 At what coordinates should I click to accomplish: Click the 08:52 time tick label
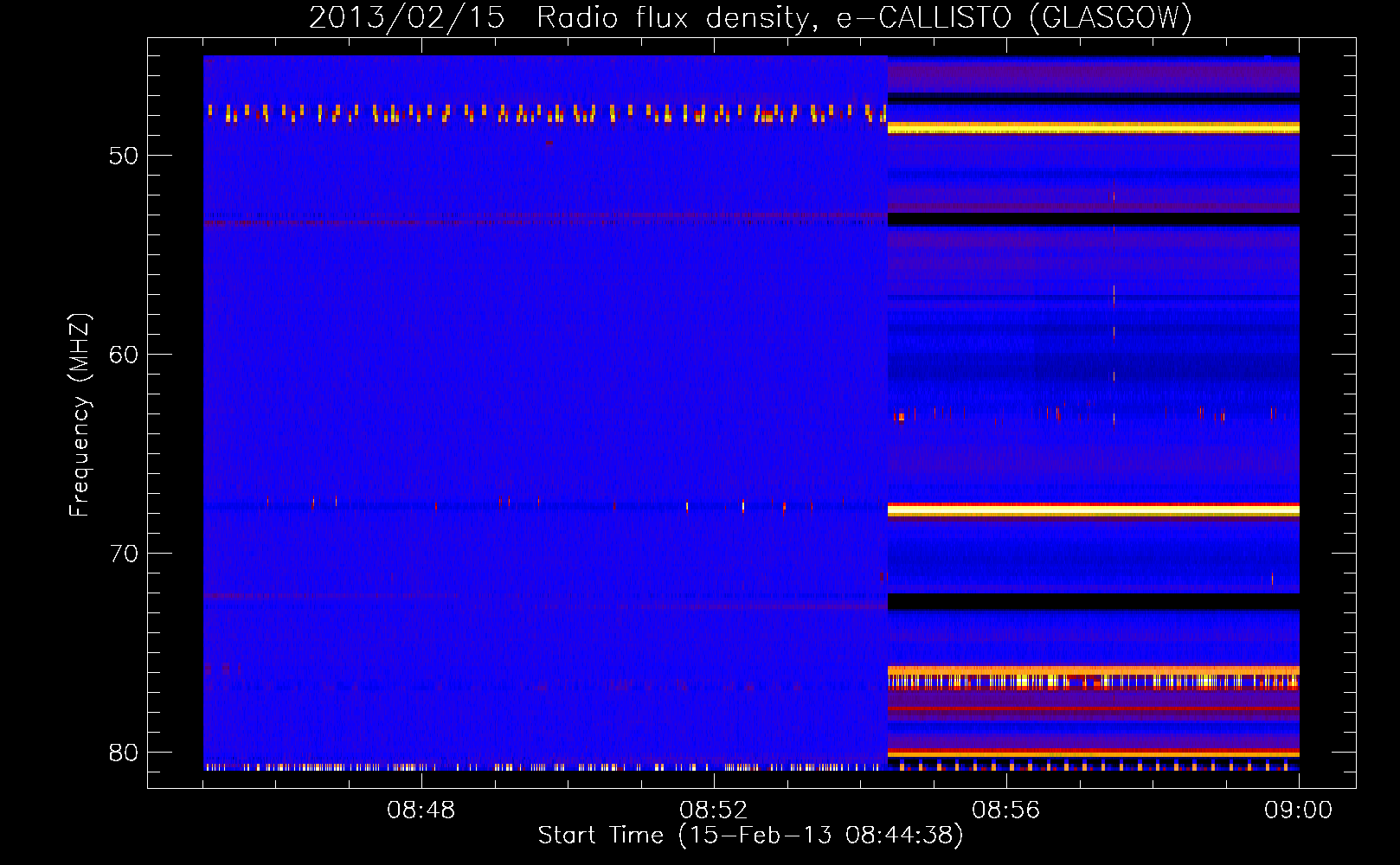[x=714, y=811]
